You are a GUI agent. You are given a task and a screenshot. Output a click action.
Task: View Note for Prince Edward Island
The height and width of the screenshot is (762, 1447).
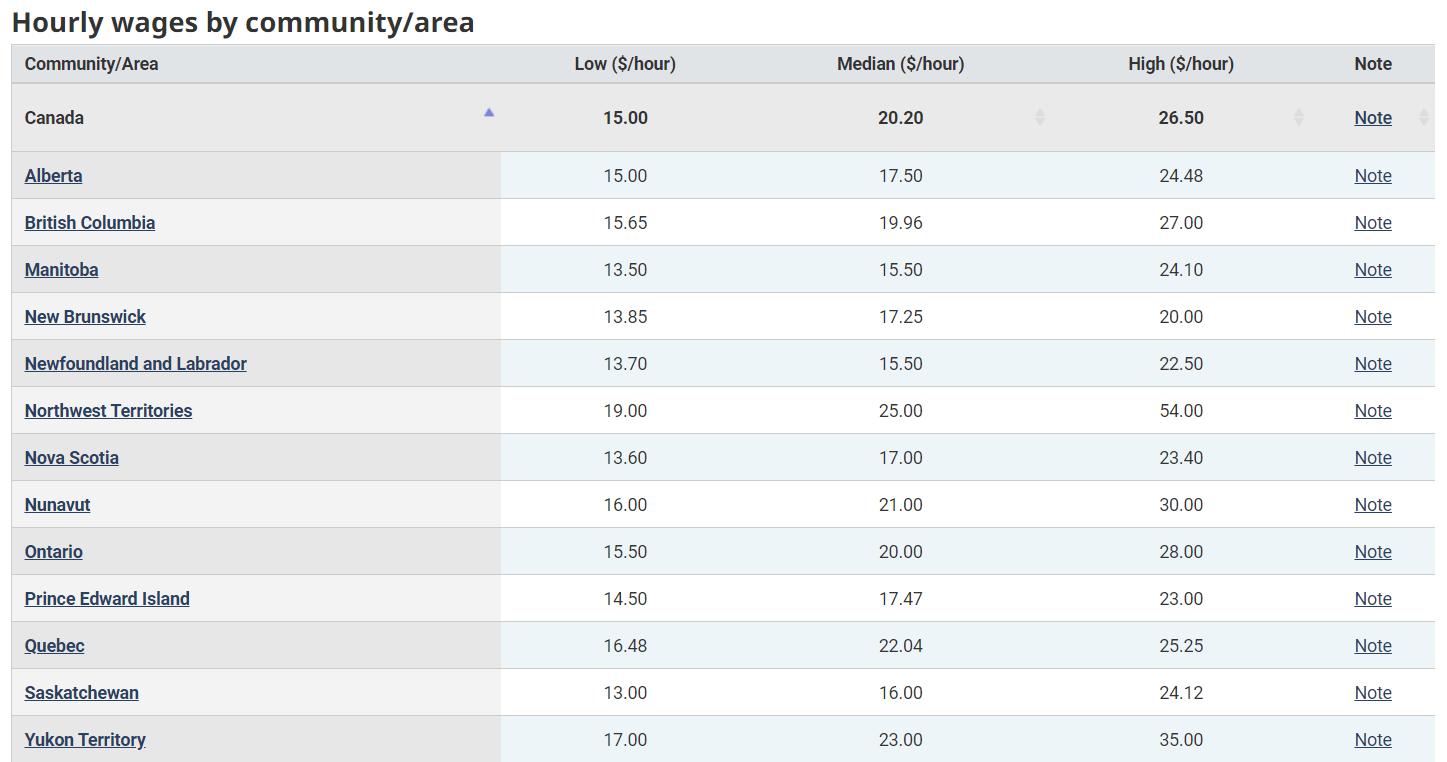coord(1373,598)
